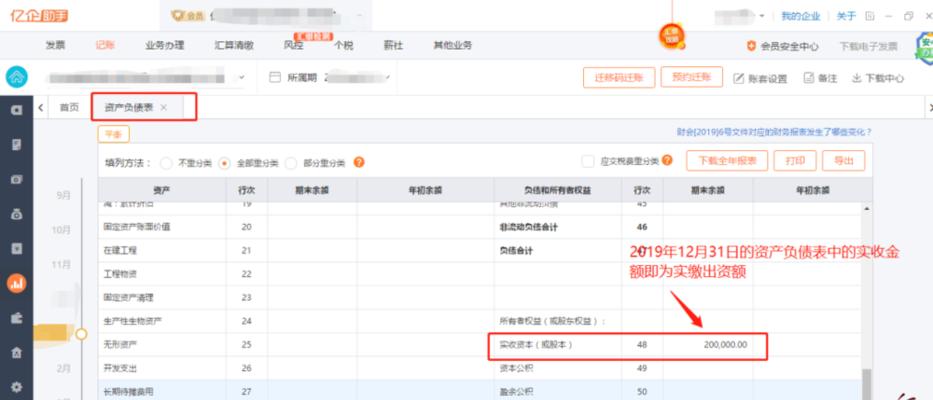
Task: Click the 导出 button
Action: (x=844, y=161)
